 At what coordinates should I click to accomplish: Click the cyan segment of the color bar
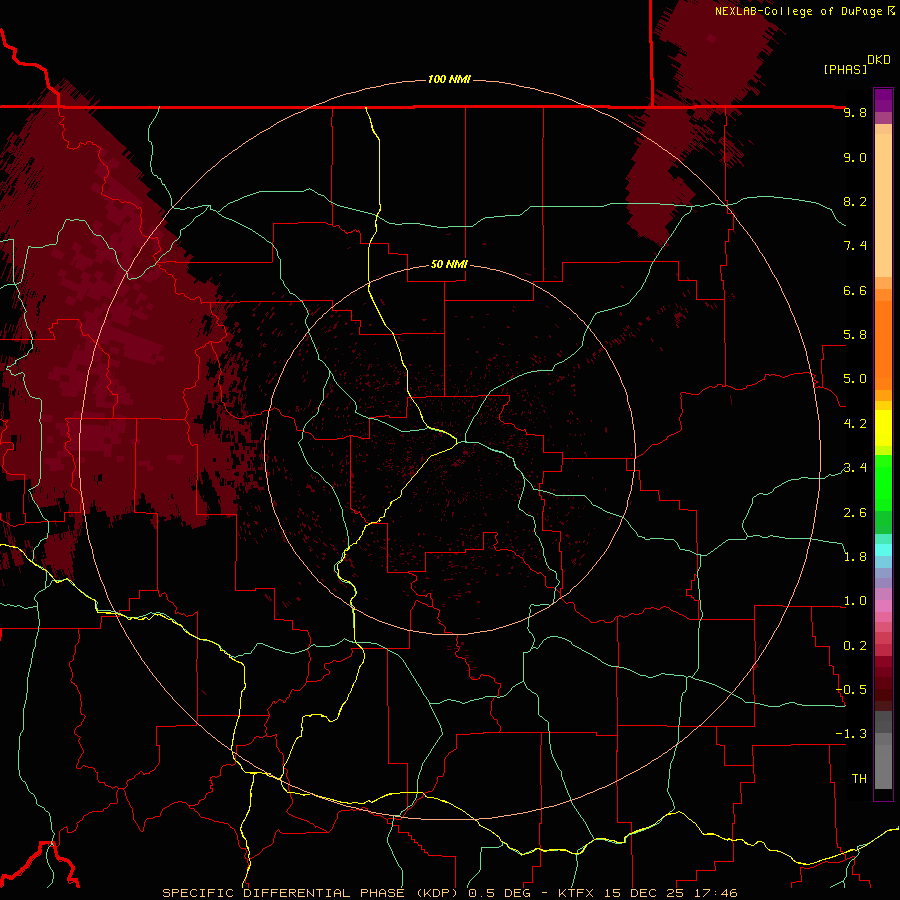pos(883,550)
